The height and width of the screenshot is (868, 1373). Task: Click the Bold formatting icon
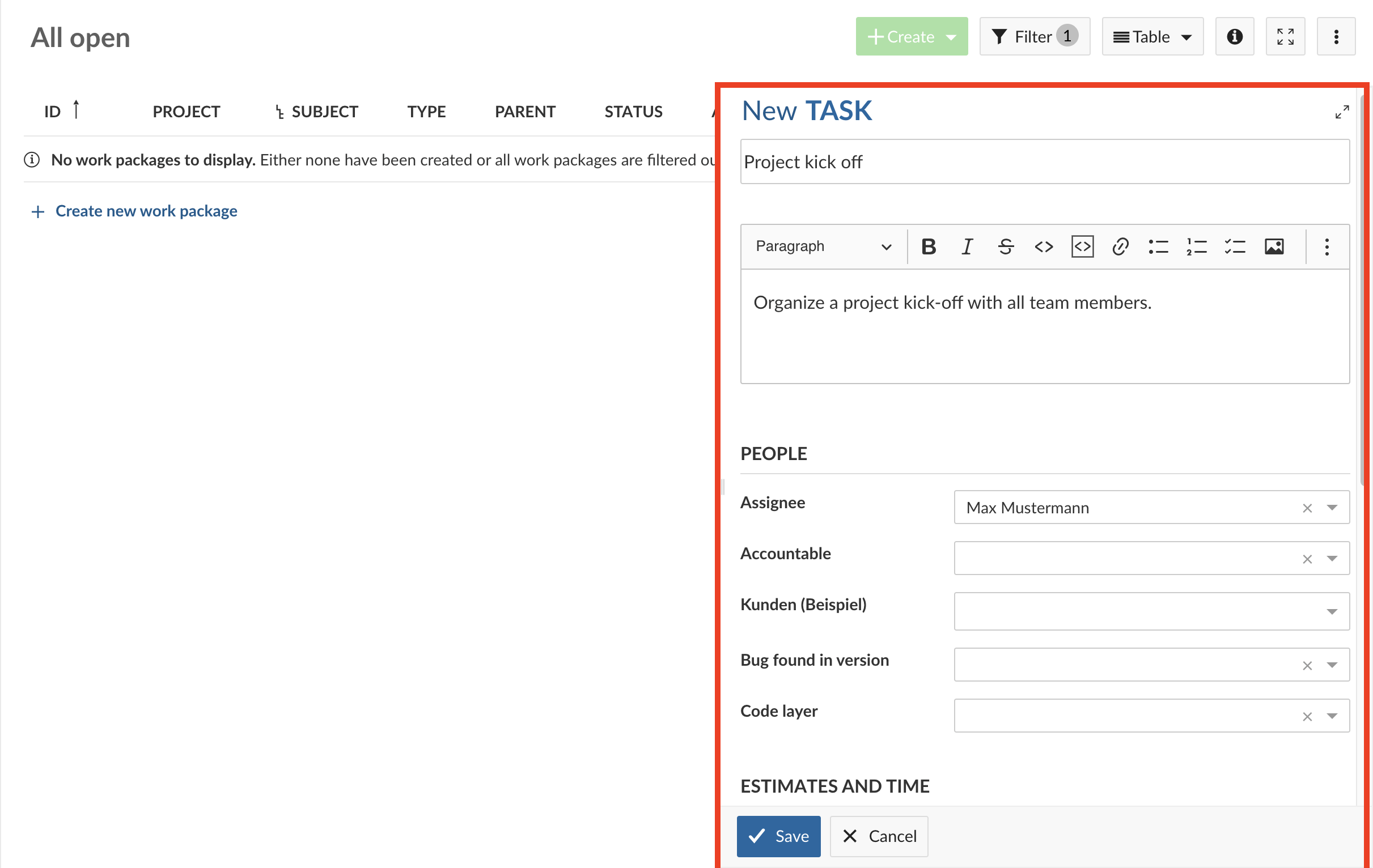(x=928, y=245)
